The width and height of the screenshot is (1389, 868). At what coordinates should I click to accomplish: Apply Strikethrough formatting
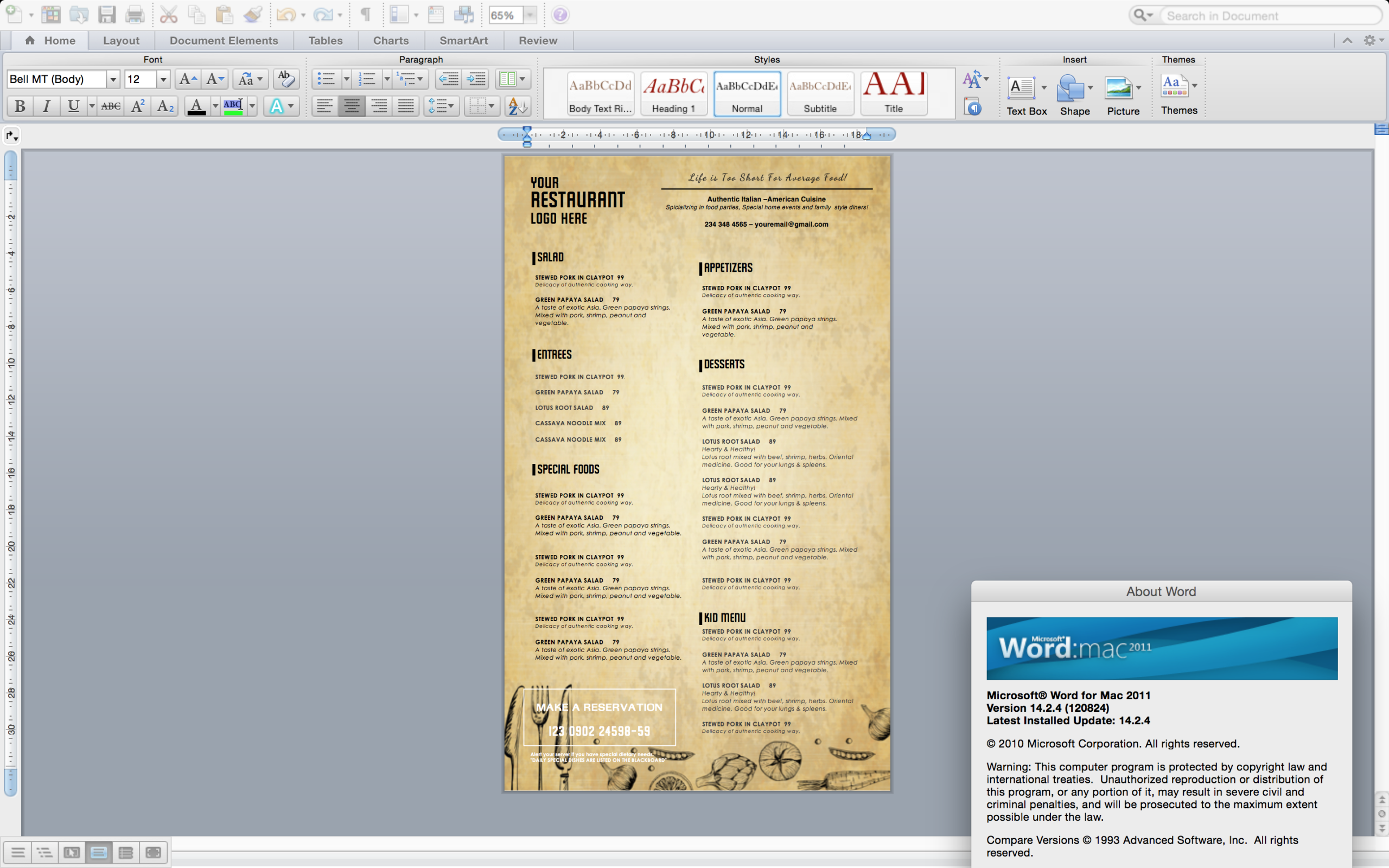coord(110,106)
